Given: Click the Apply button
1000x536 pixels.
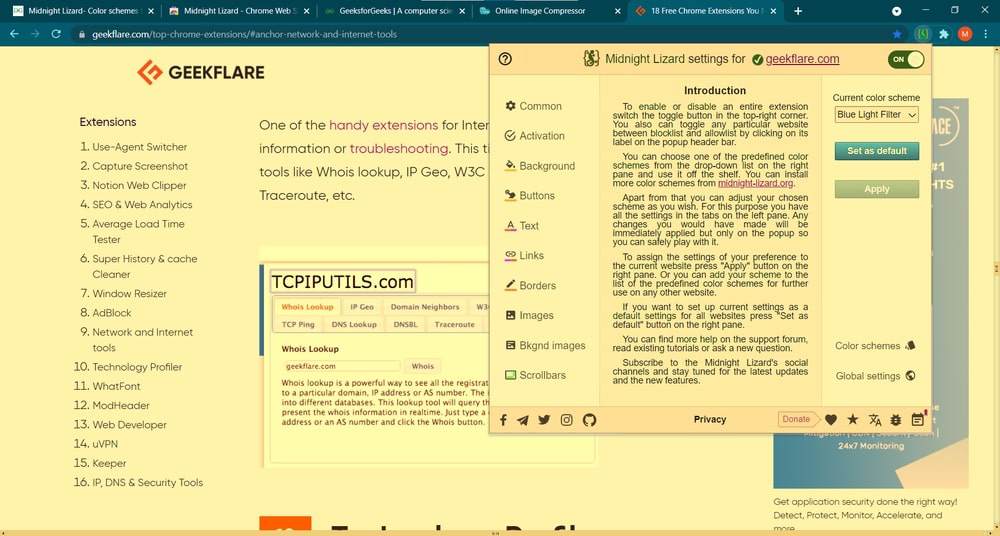Looking at the screenshot, I should (x=877, y=189).
